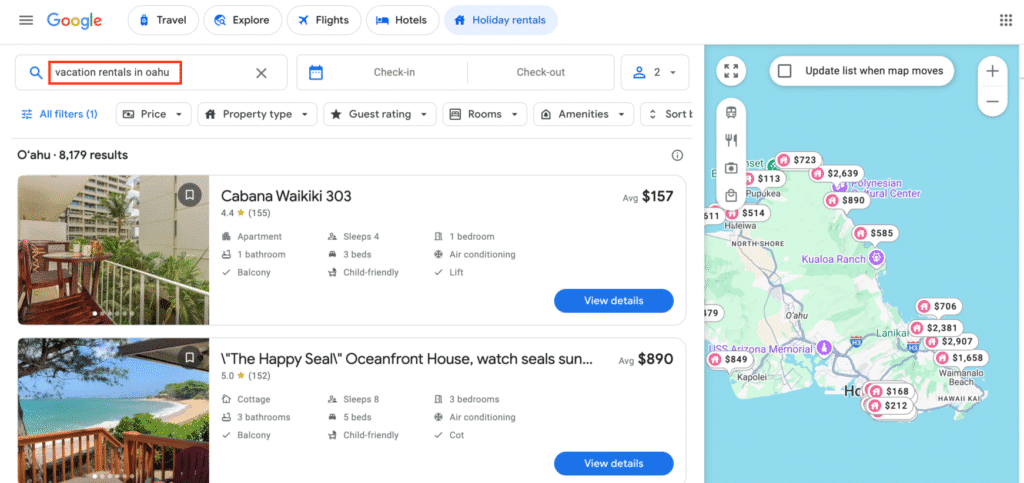This screenshot has height=483, width=1024.
Task: Show public transport layer on map
Action: coord(731,112)
